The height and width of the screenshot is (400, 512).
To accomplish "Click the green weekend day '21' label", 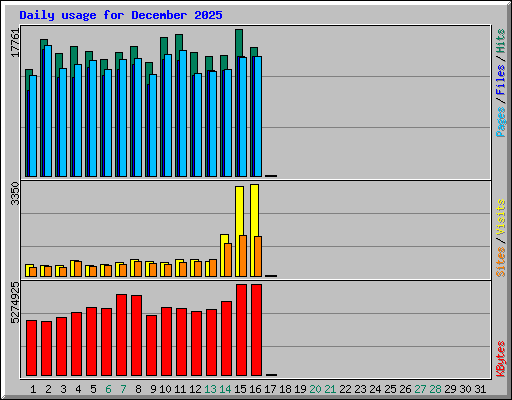I will (x=330, y=389).
